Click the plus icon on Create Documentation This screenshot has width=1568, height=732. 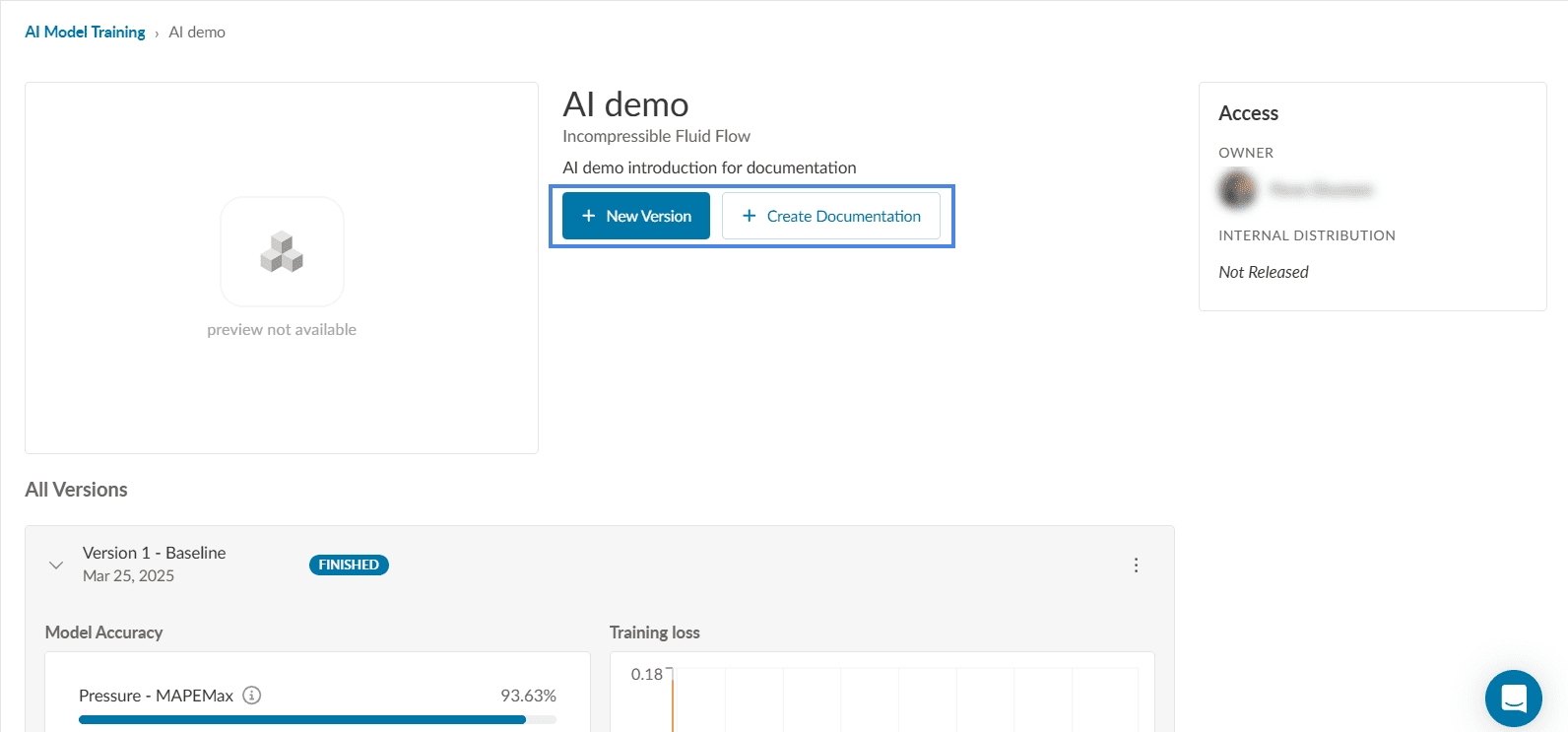749,216
